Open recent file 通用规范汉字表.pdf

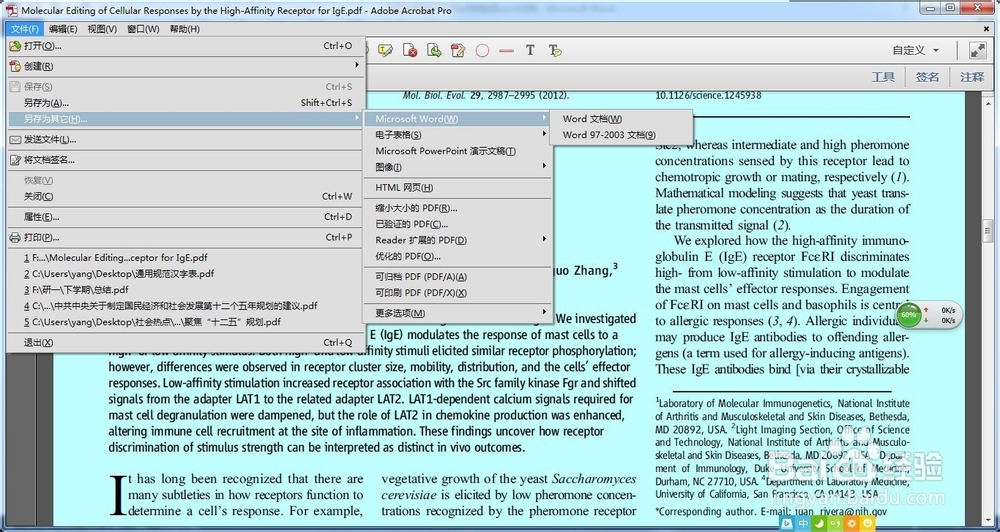[185, 274]
